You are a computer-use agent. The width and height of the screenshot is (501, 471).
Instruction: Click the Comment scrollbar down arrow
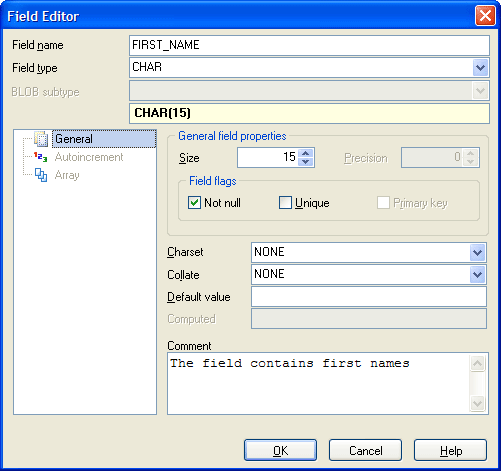[x=477, y=404]
